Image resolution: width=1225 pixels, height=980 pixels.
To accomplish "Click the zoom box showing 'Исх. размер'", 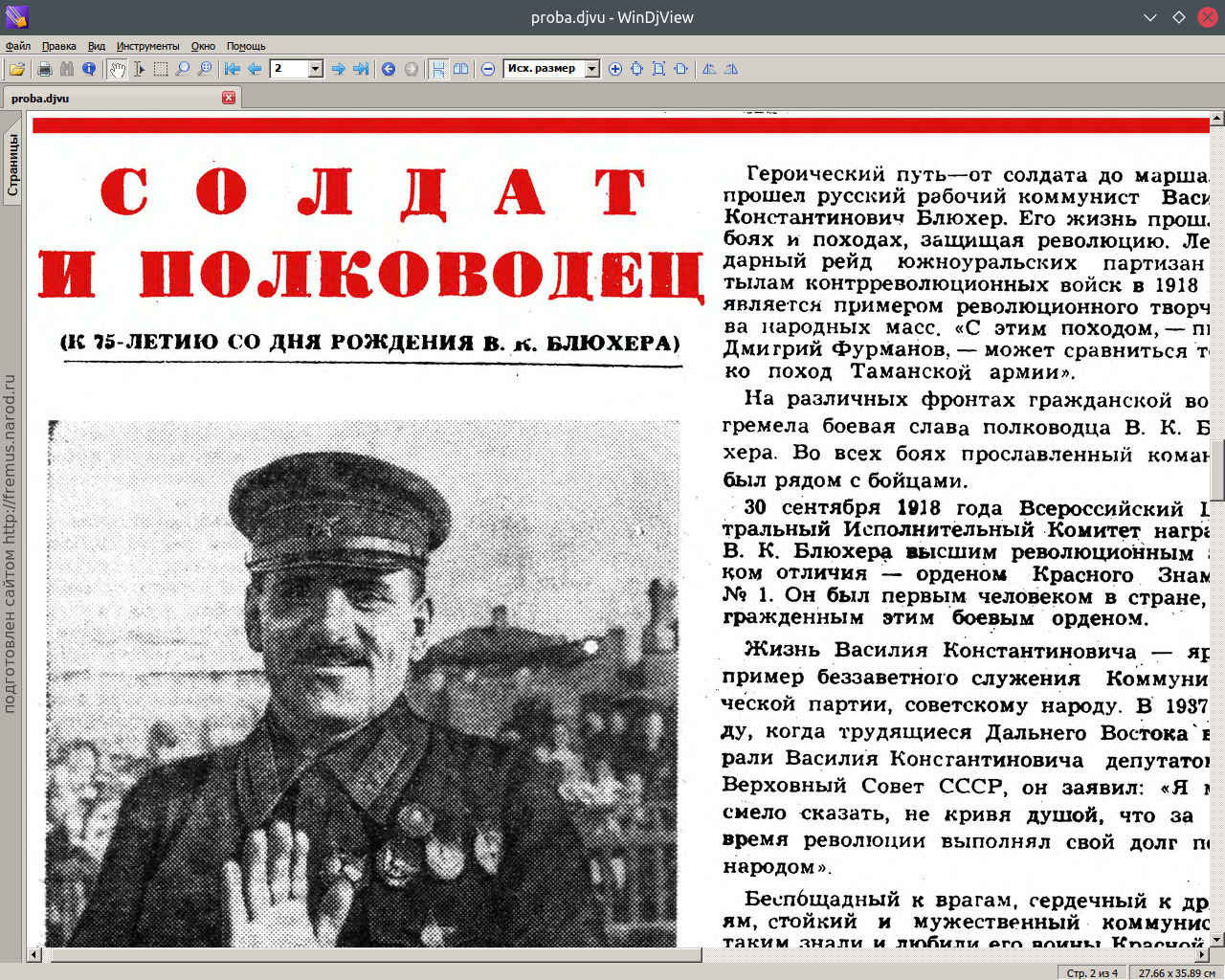I will [544, 69].
